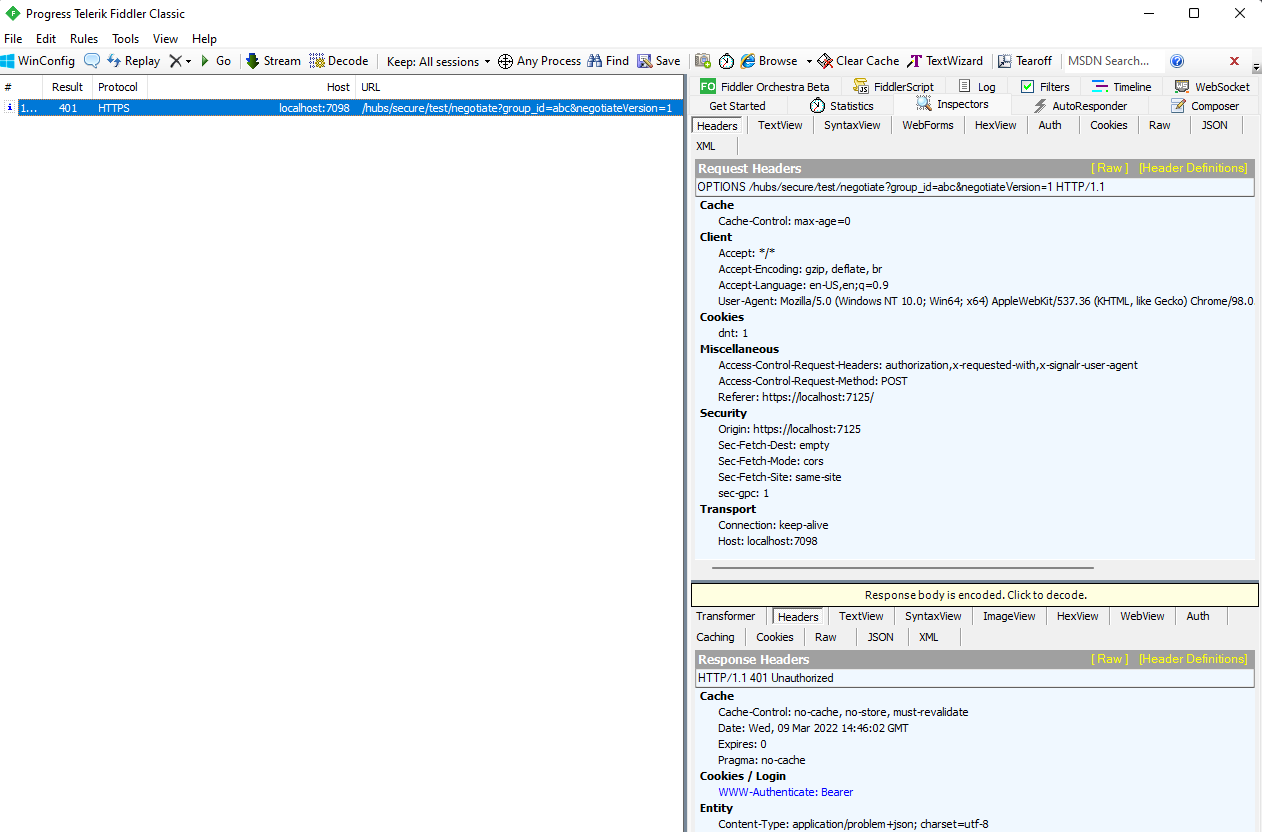This screenshot has width=1262, height=832.
Task: Switch to the Filters tab
Action: tap(1045, 87)
